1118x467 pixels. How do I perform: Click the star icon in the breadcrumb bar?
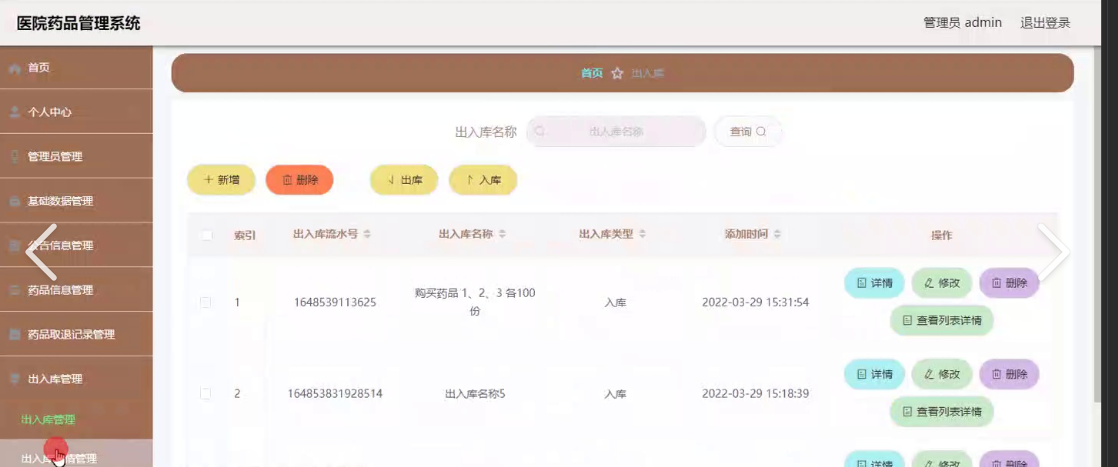tap(617, 73)
